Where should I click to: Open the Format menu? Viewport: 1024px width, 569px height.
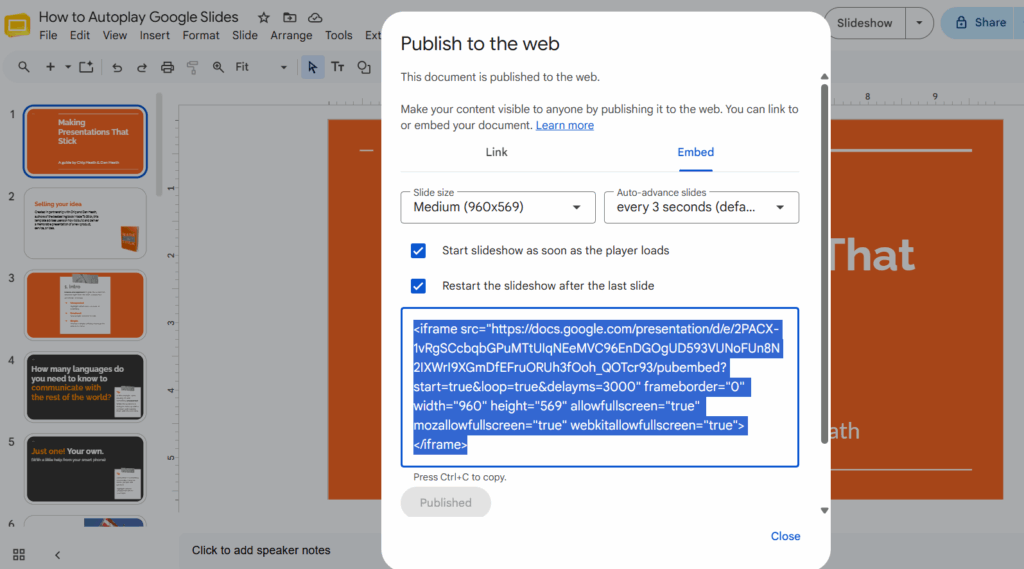201,35
